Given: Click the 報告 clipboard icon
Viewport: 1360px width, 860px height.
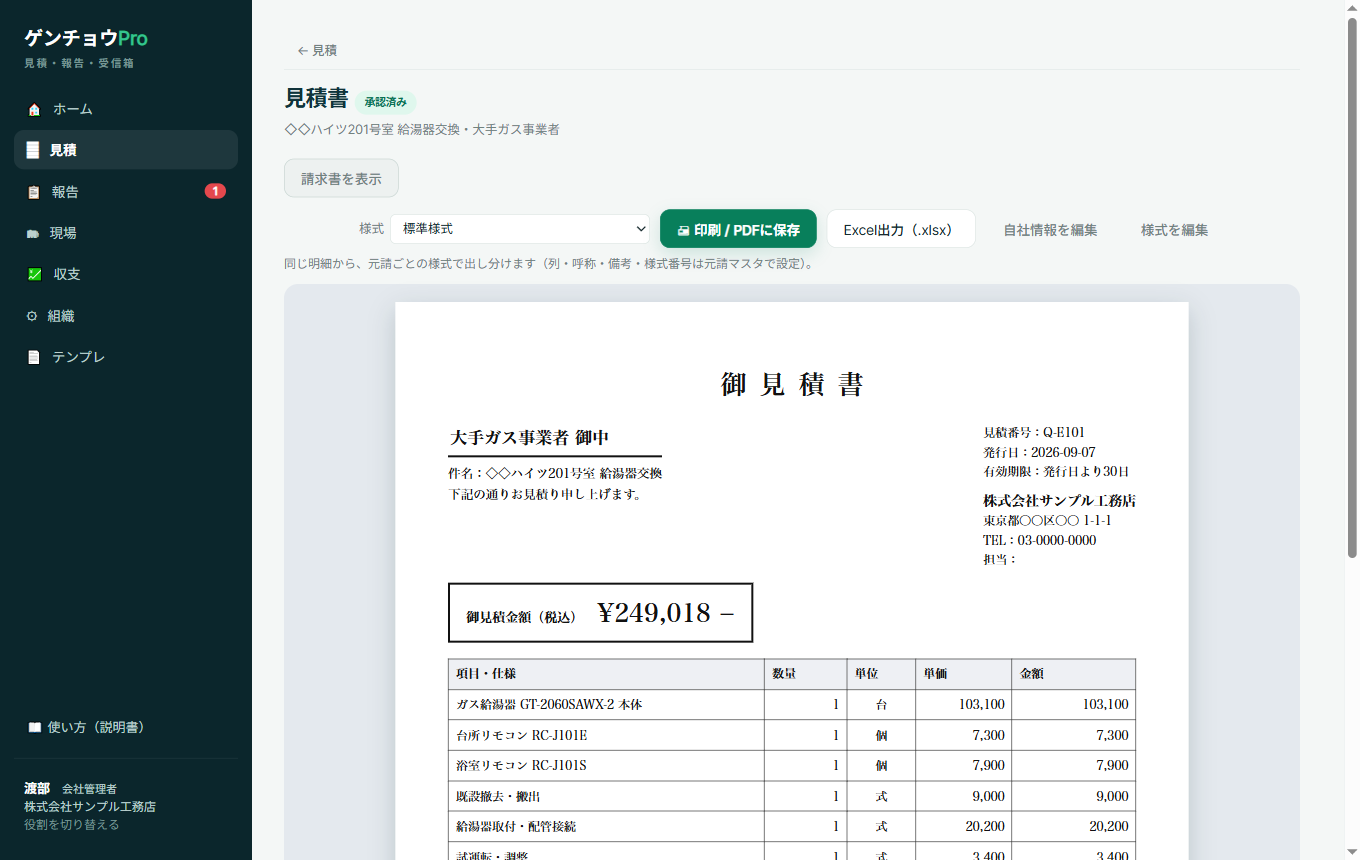Looking at the screenshot, I should (34, 192).
